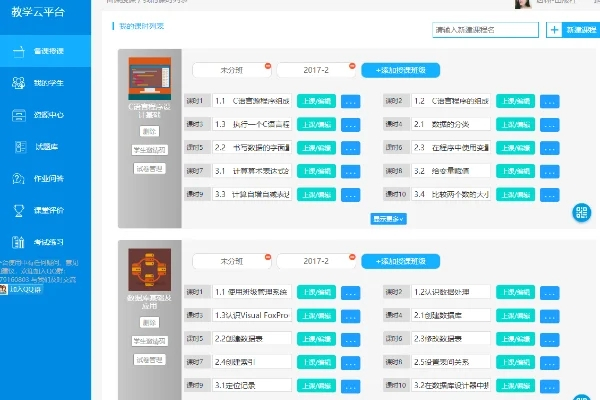Click the user avatar photo at the top
This screenshot has width=600, height=400.
point(523,3)
